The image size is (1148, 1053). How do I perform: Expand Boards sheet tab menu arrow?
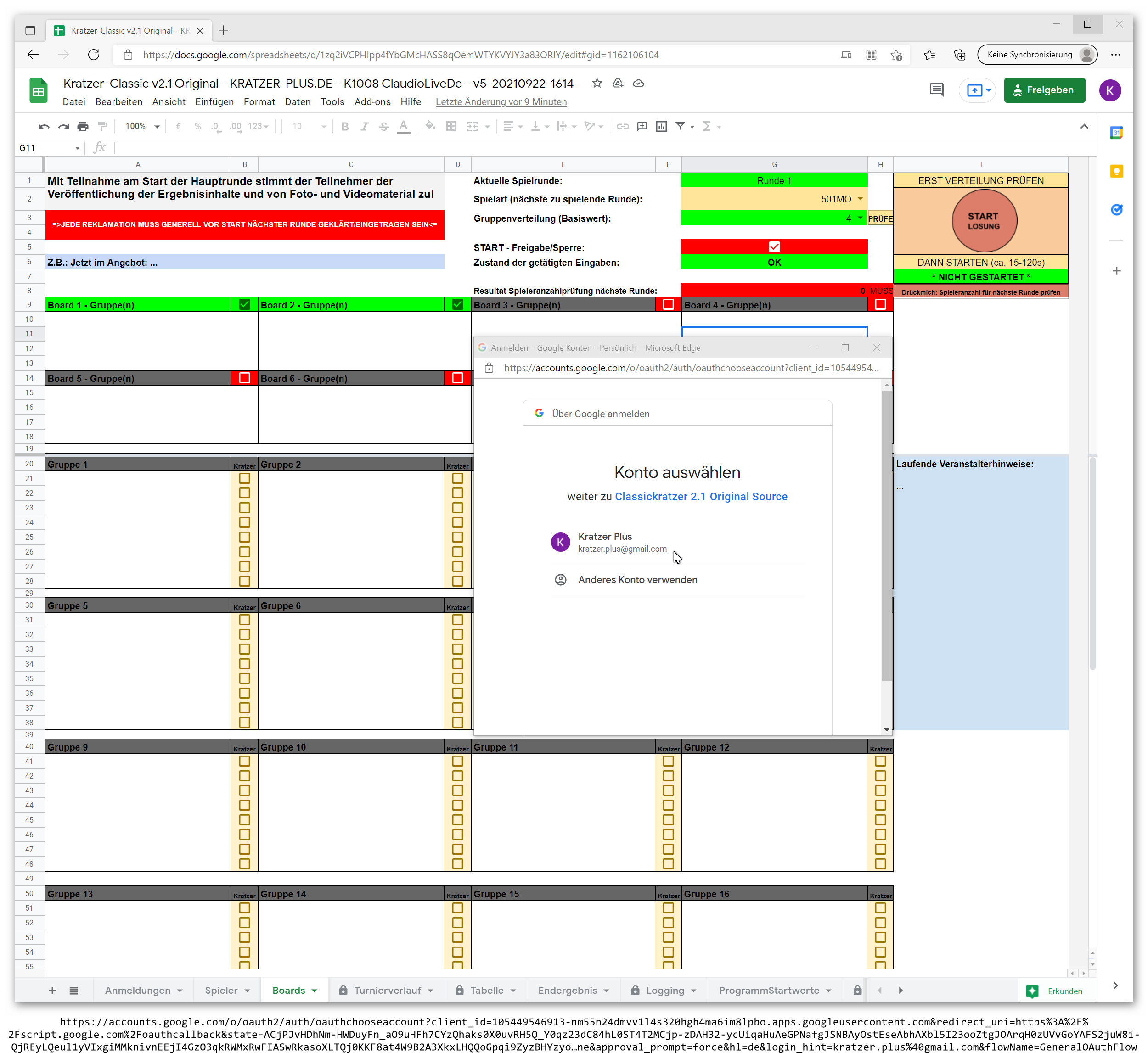tap(314, 991)
